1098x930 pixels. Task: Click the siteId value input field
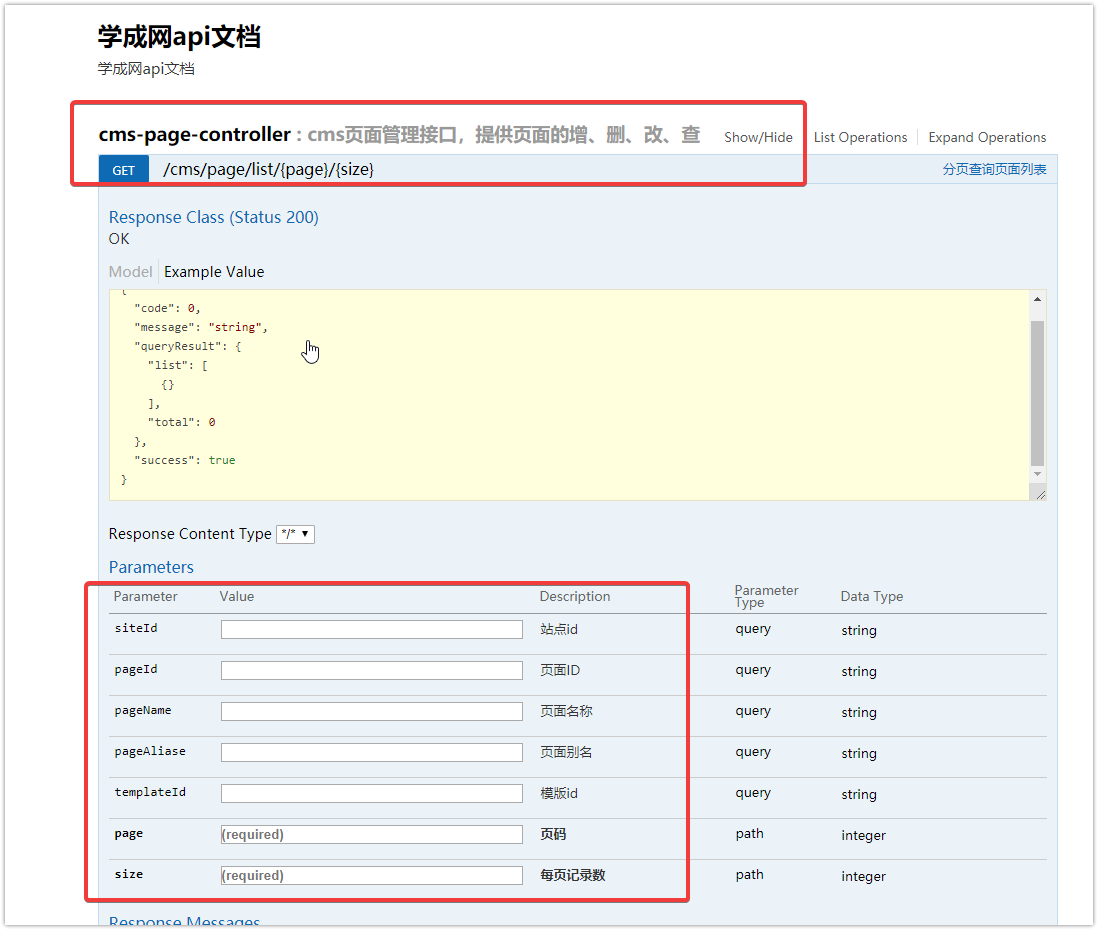[372, 630]
